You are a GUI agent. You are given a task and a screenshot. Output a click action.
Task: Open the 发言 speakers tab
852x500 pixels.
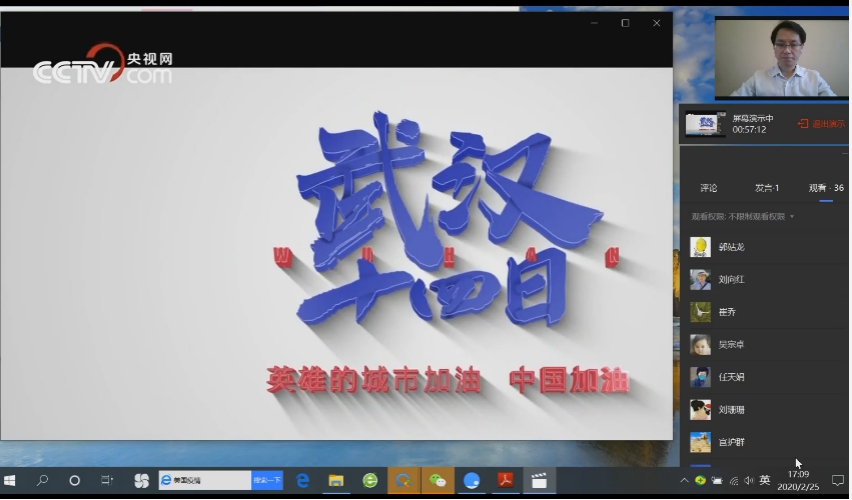(x=766, y=188)
